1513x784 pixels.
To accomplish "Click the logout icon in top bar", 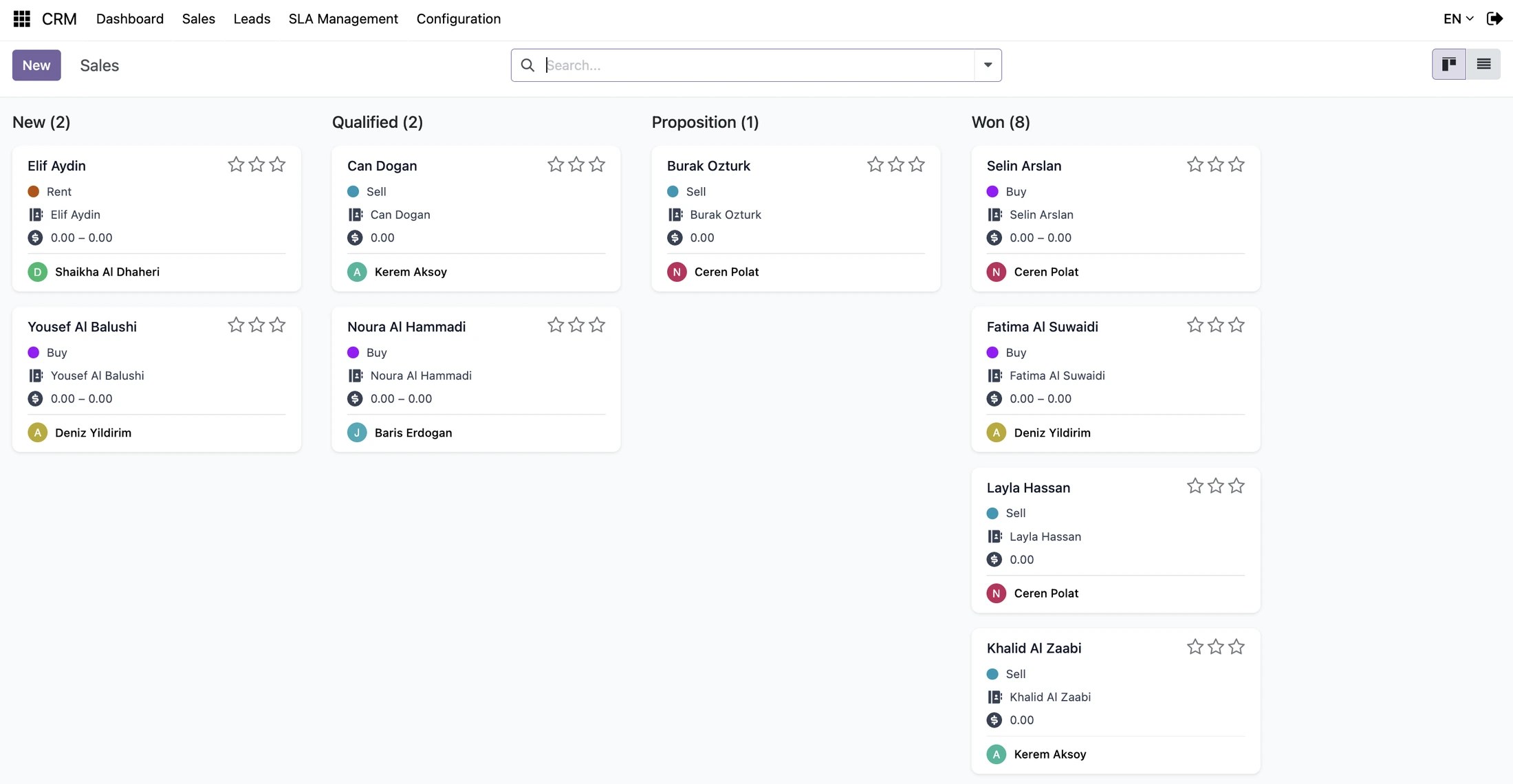I will [1494, 19].
